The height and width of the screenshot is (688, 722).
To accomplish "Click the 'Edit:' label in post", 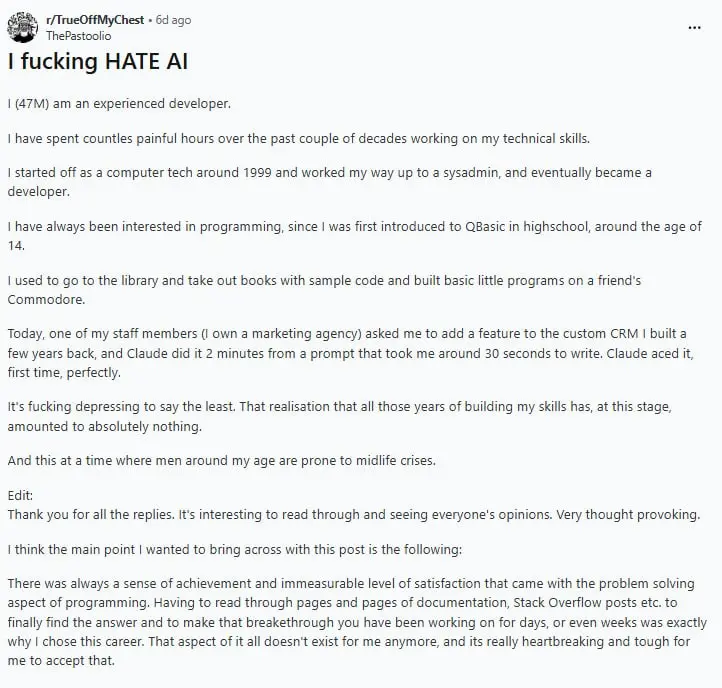I will (20, 496).
